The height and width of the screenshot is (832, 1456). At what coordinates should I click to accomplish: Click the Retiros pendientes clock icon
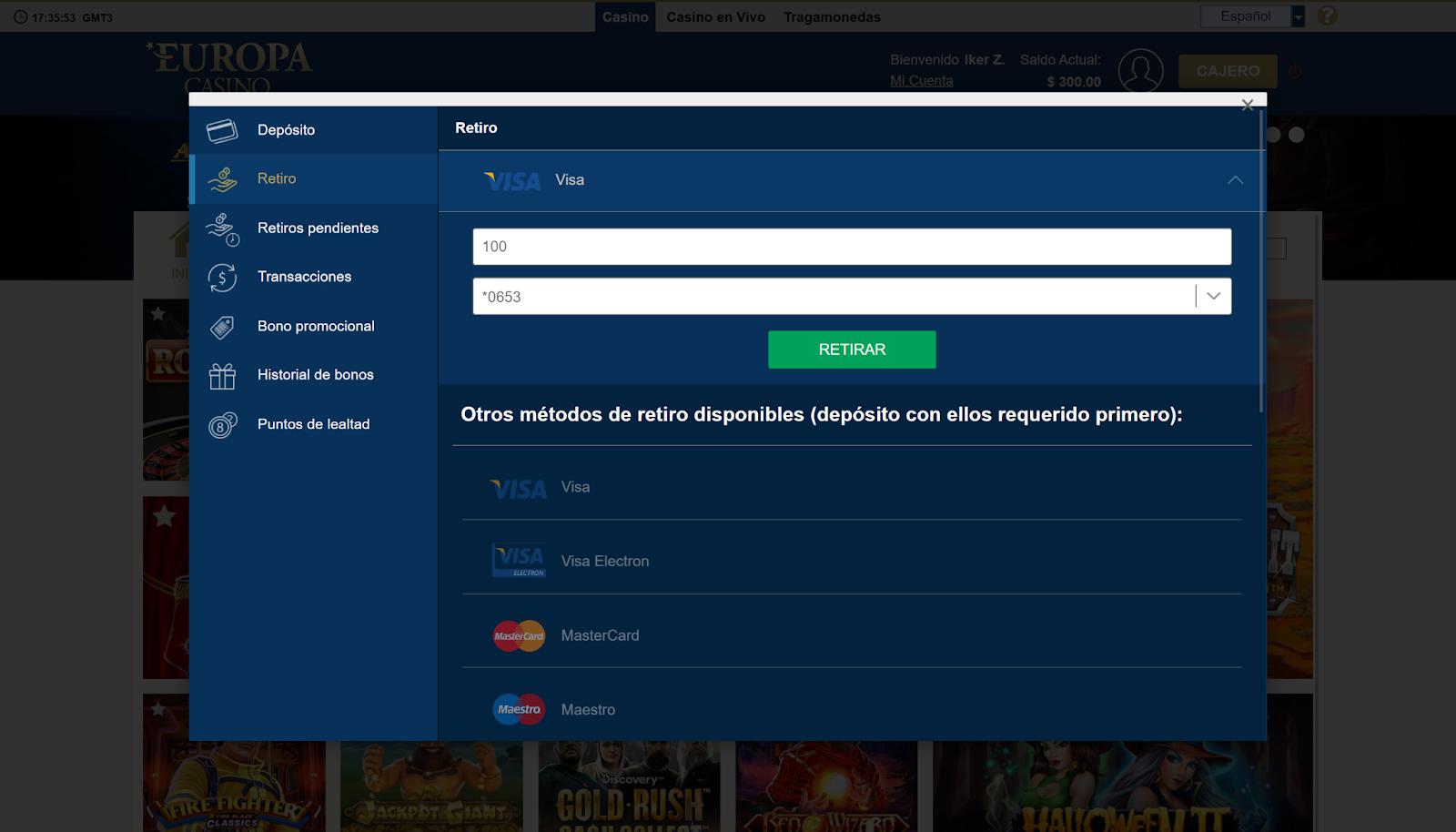pos(222,229)
